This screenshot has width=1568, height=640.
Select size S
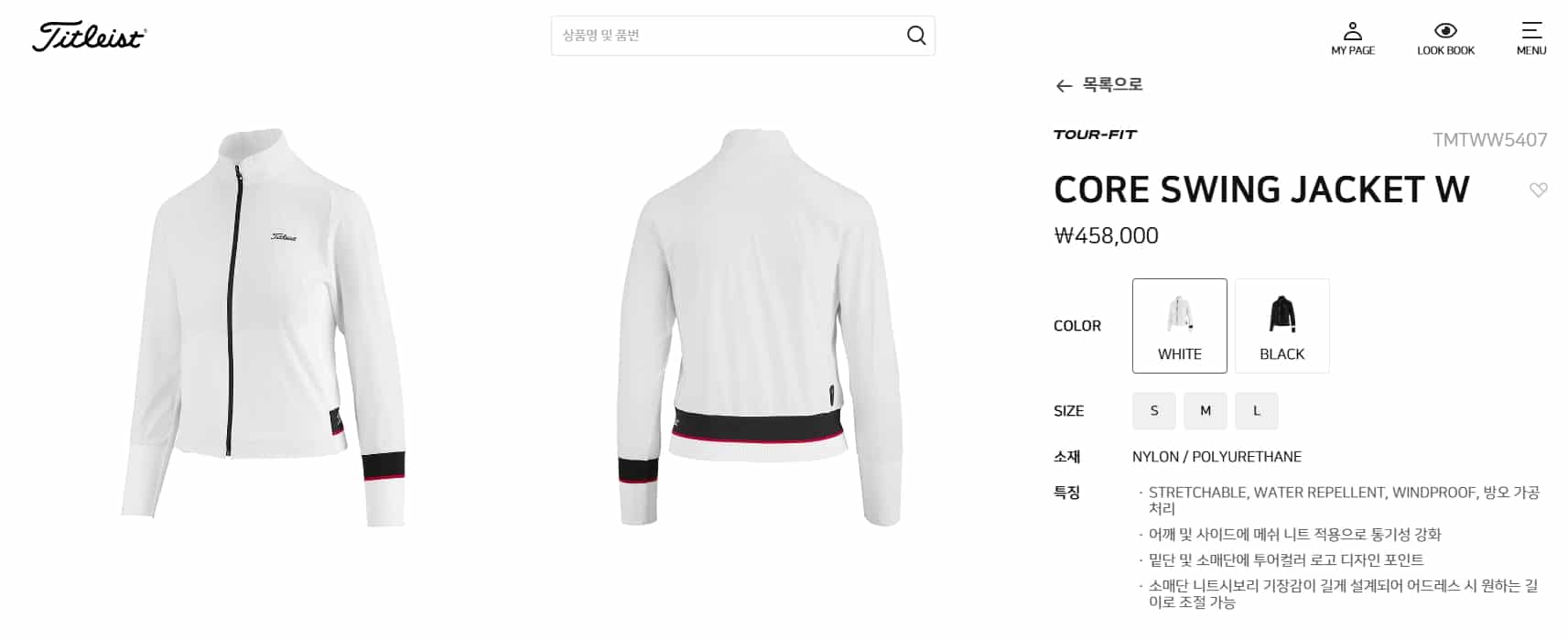point(1154,411)
